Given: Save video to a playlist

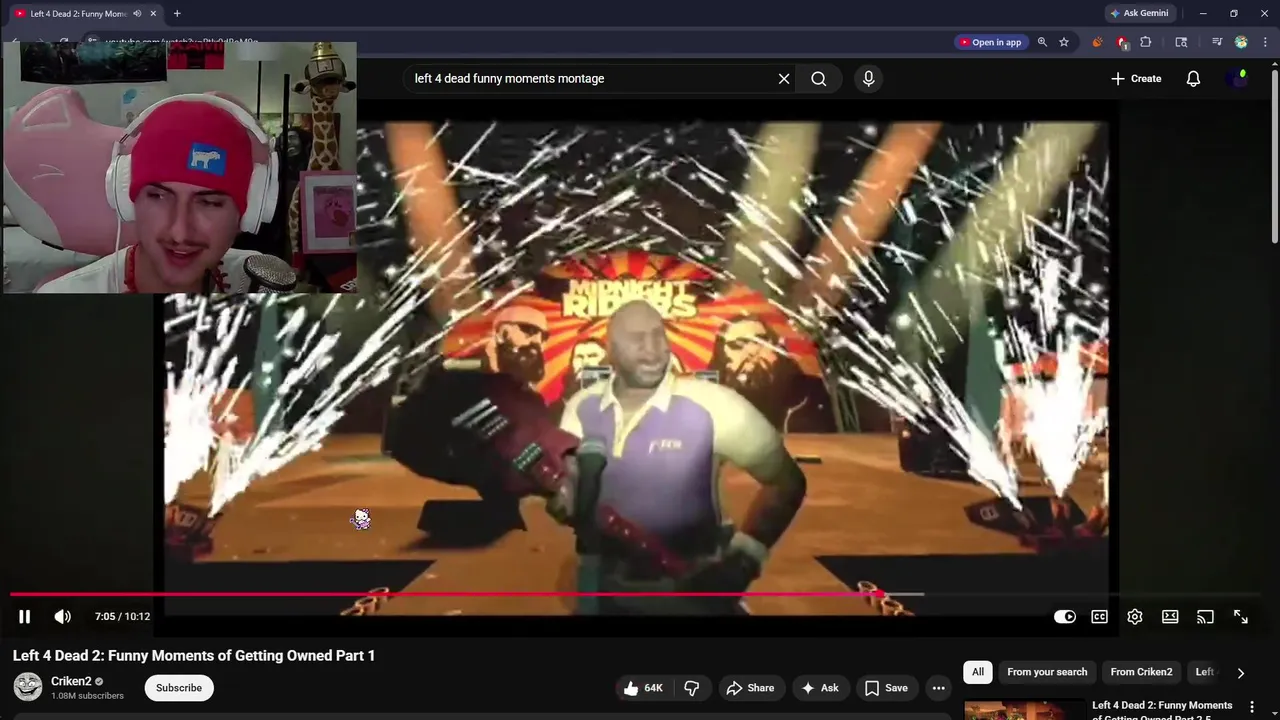Looking at the screenshot, I should click(886, 688).
